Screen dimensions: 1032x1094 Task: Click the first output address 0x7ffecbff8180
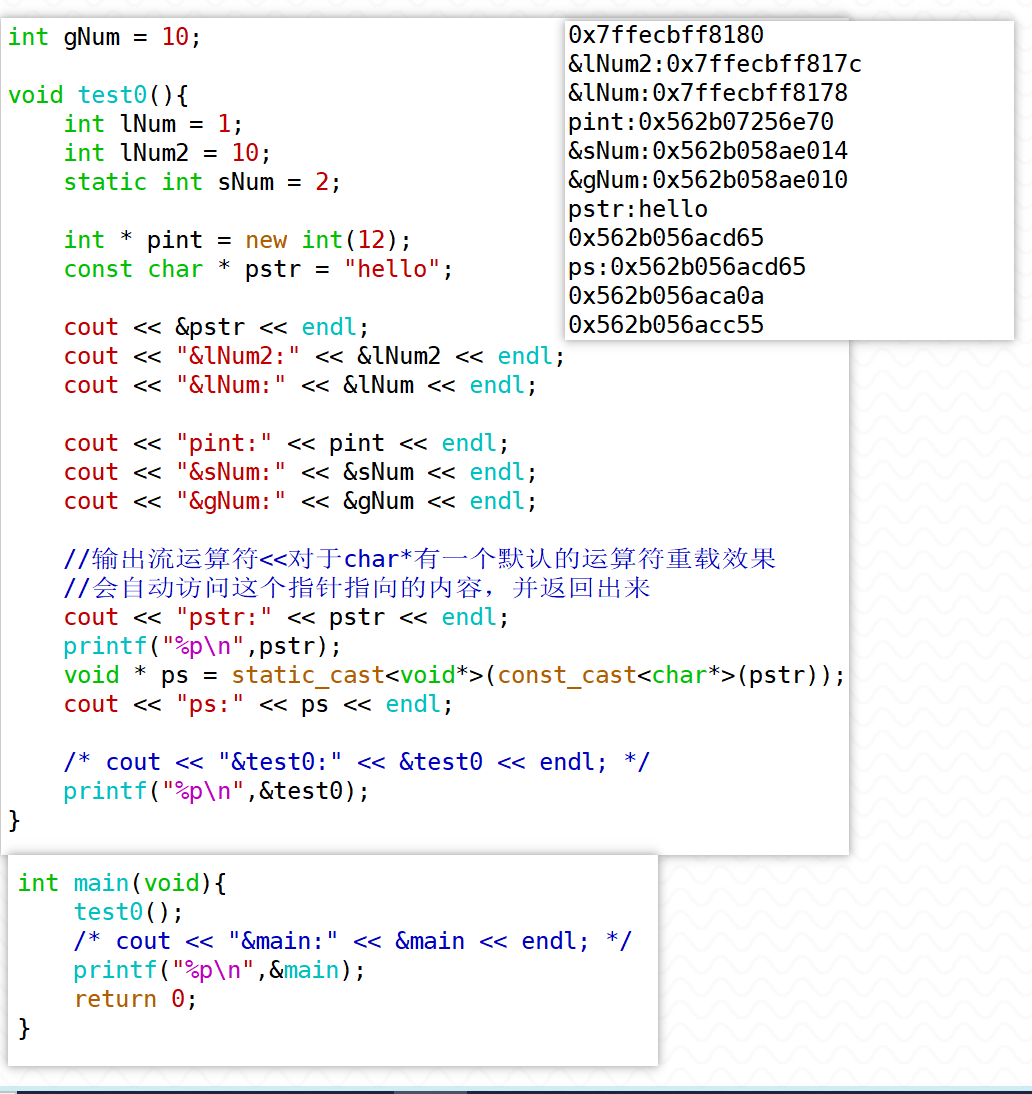coord(666,35)
